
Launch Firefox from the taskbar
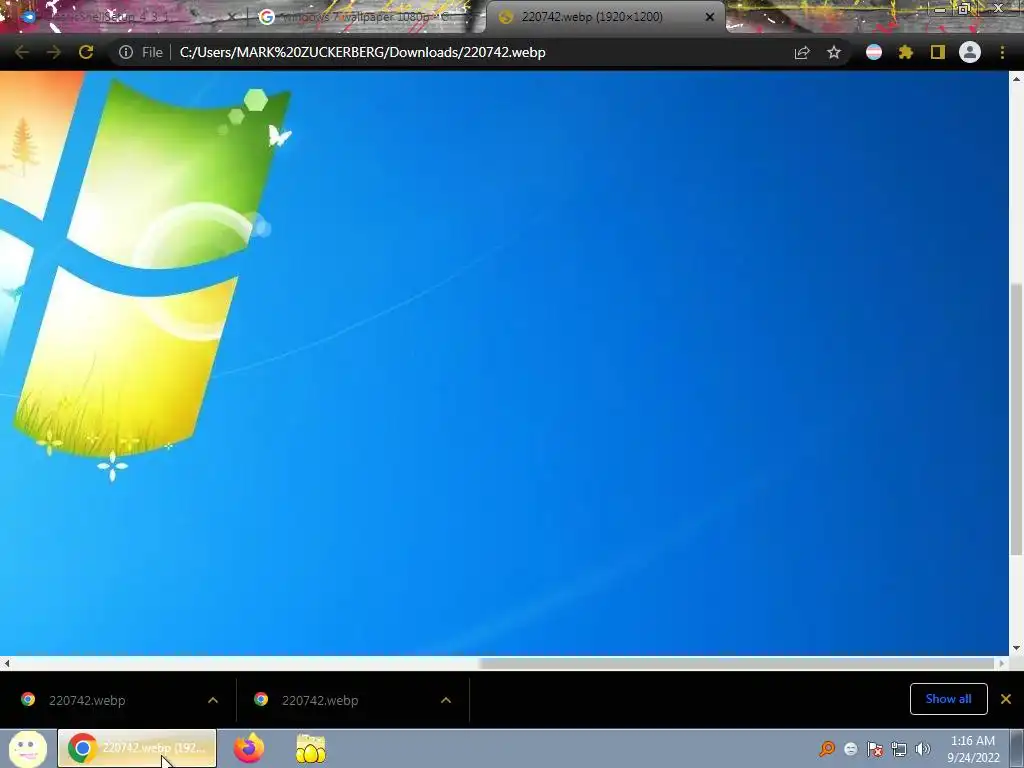(249, 748)
